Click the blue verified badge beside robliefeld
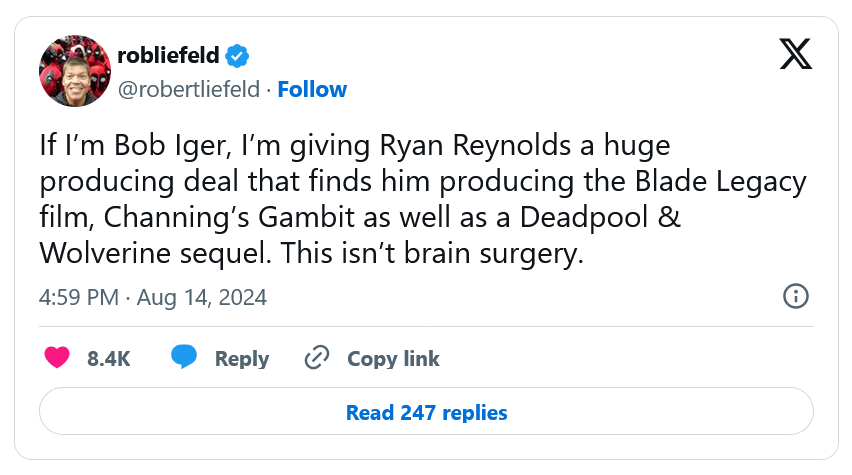Viewport: 852px width, 475px height. pos(237,55)
